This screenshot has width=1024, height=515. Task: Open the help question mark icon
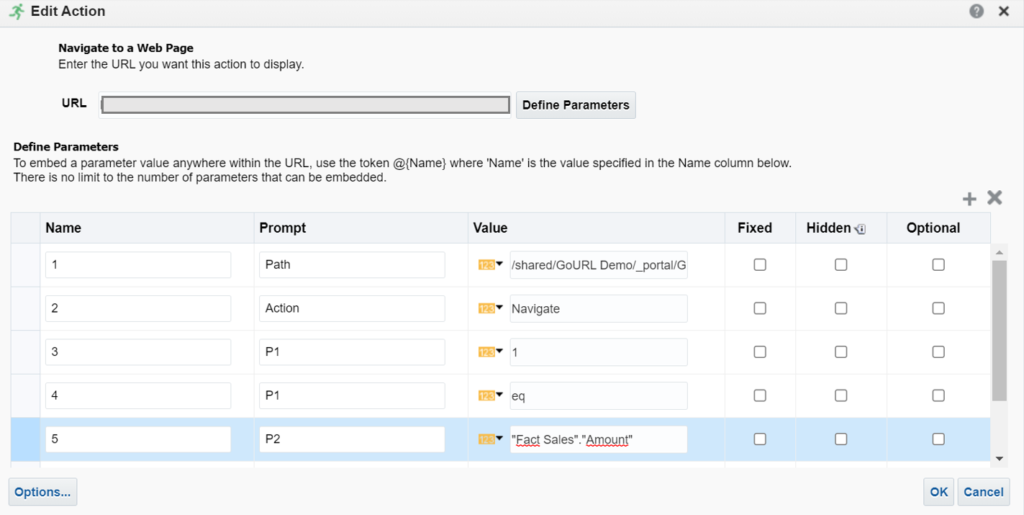point(976,11)
